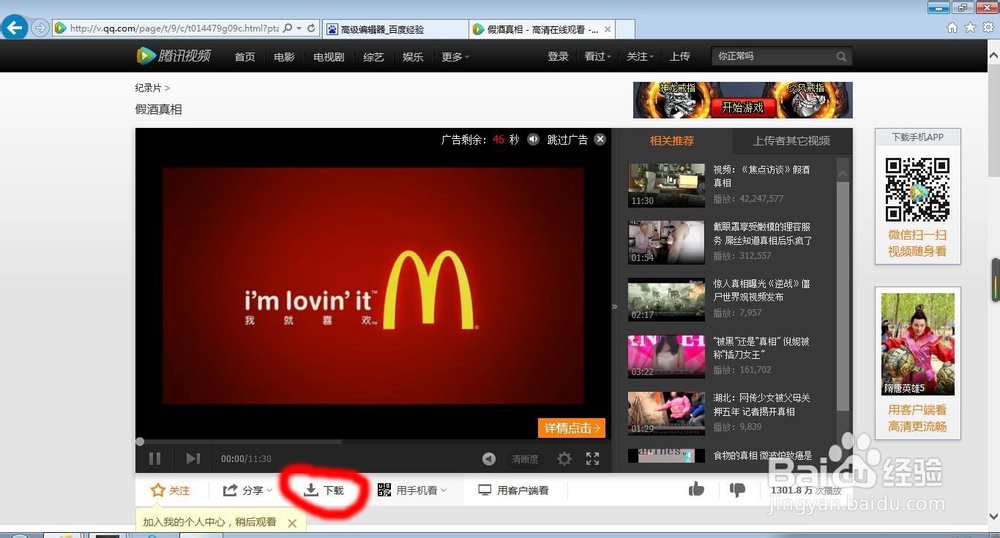Click the browser forward button
Screen dimensions: 1000x538
(x=40, y=28)
